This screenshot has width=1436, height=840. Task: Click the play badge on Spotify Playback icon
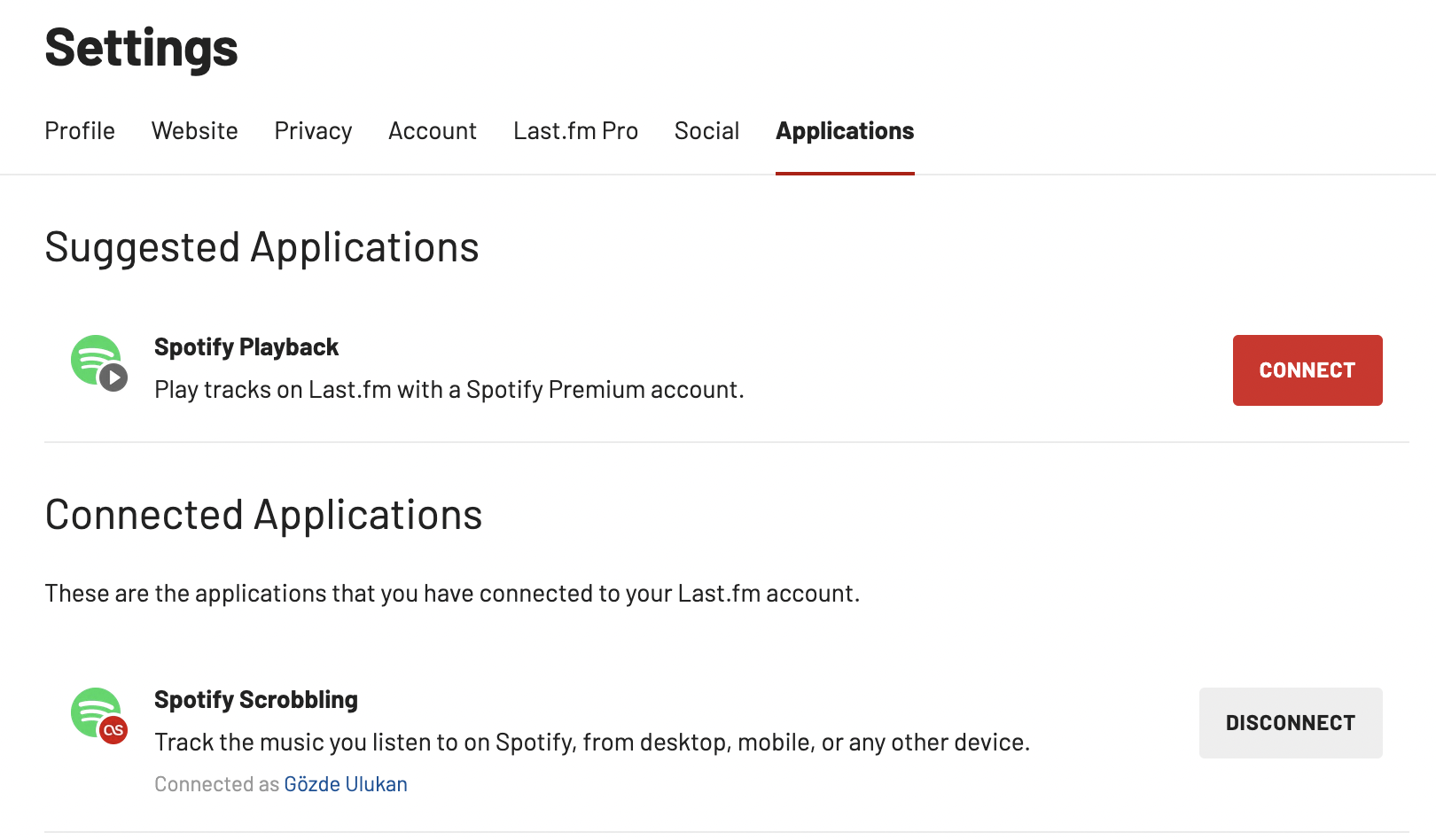[x=113, y=377]
